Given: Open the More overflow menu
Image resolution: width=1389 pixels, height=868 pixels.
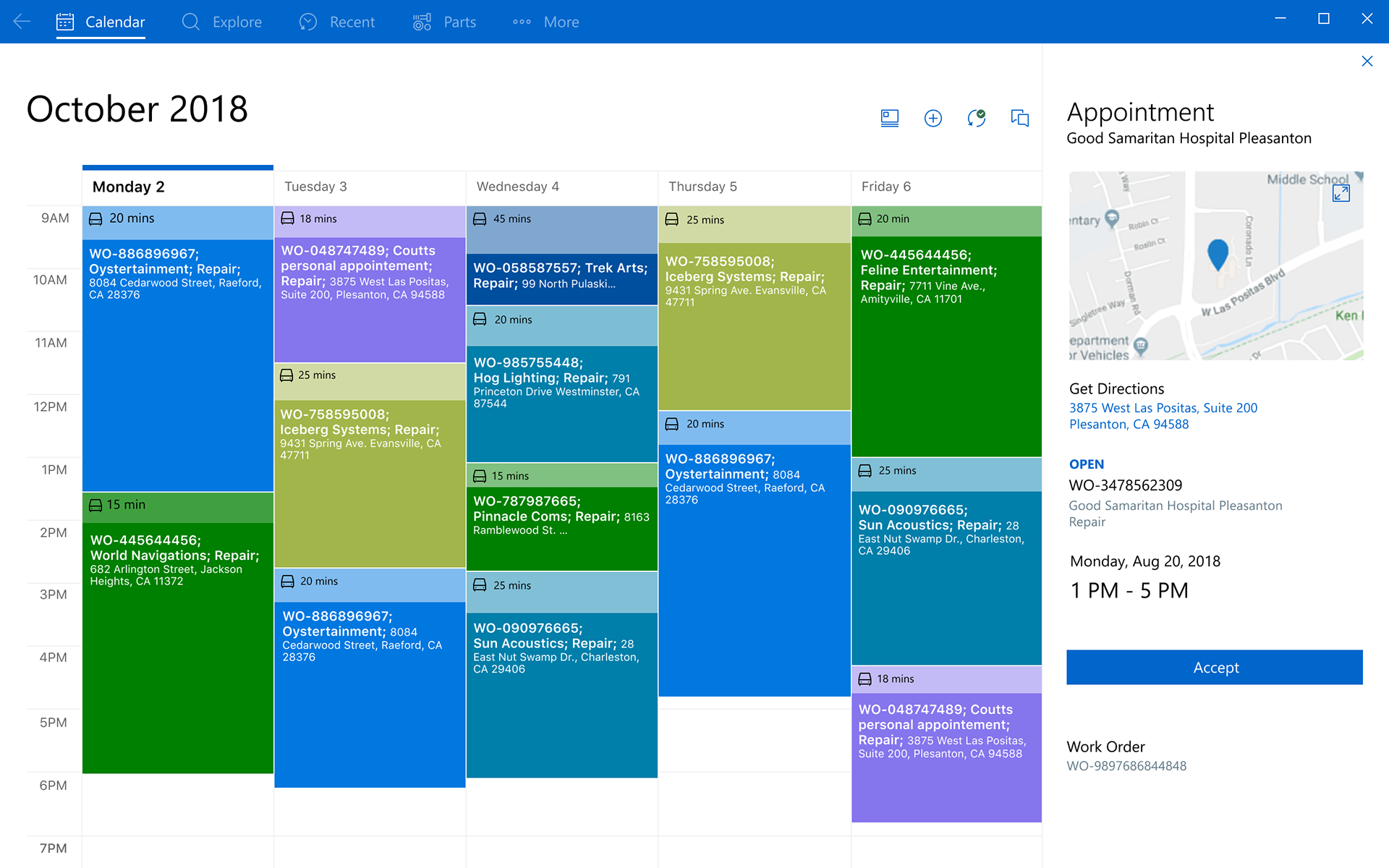Looking at the screenshot, I should tap(545, 22).
